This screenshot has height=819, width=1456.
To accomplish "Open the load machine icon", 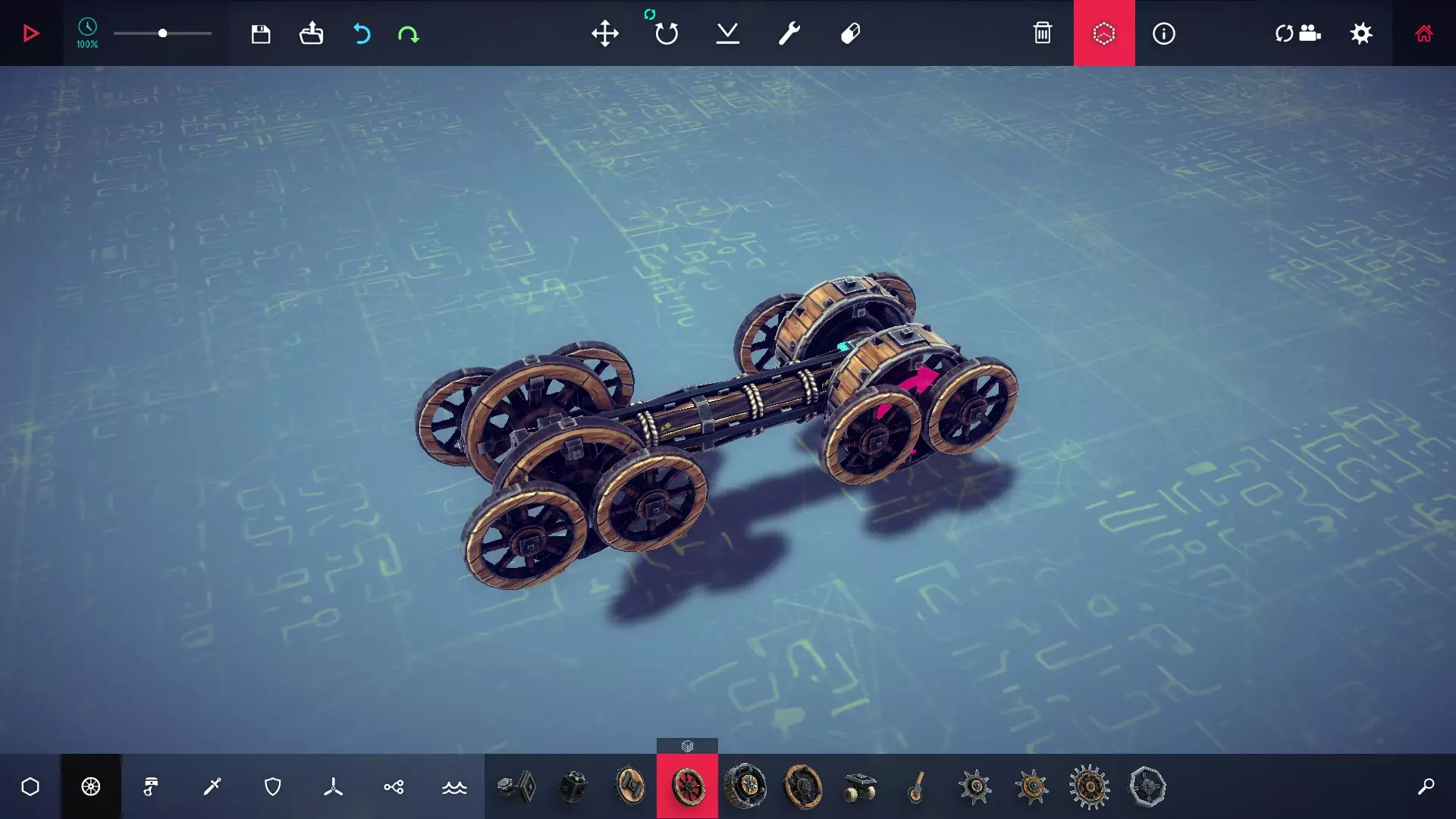I will pos(311,33).
